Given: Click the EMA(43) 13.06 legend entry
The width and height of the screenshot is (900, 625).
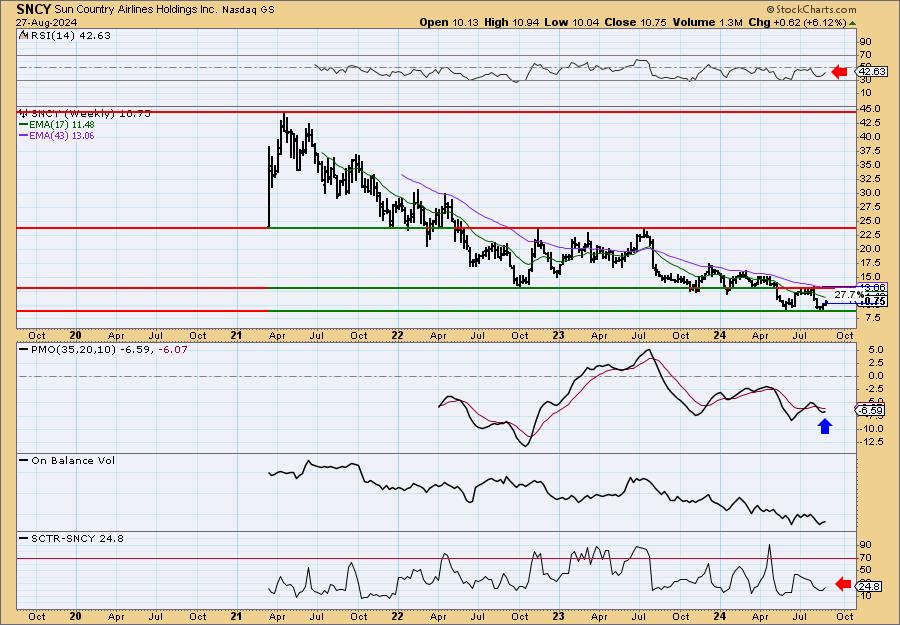Looking at the screenshot, I should (x=57, y=136).
